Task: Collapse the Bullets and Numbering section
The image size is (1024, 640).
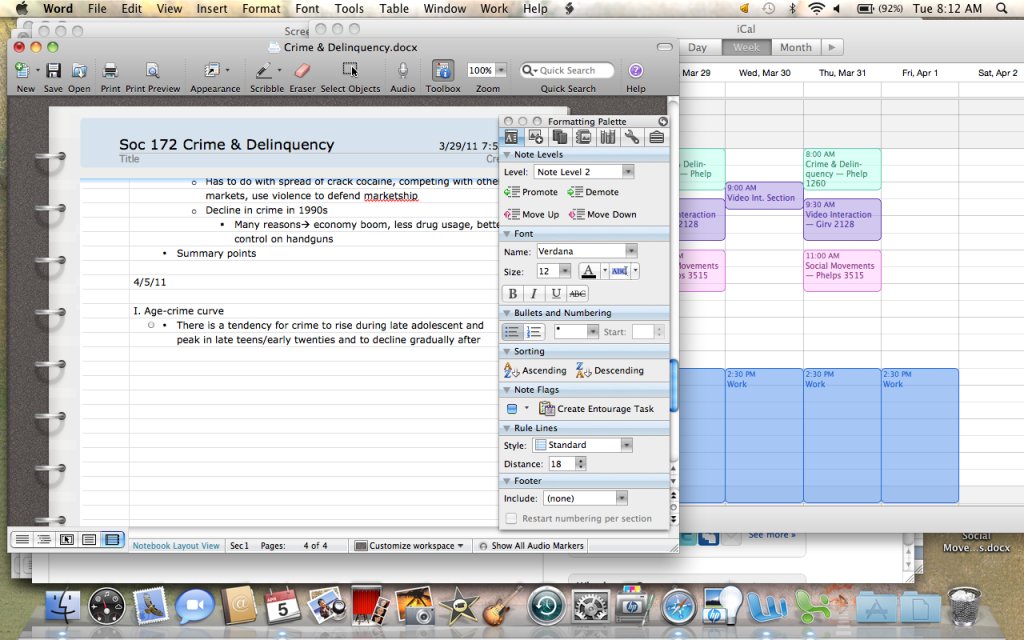Action: coord(507,313)
